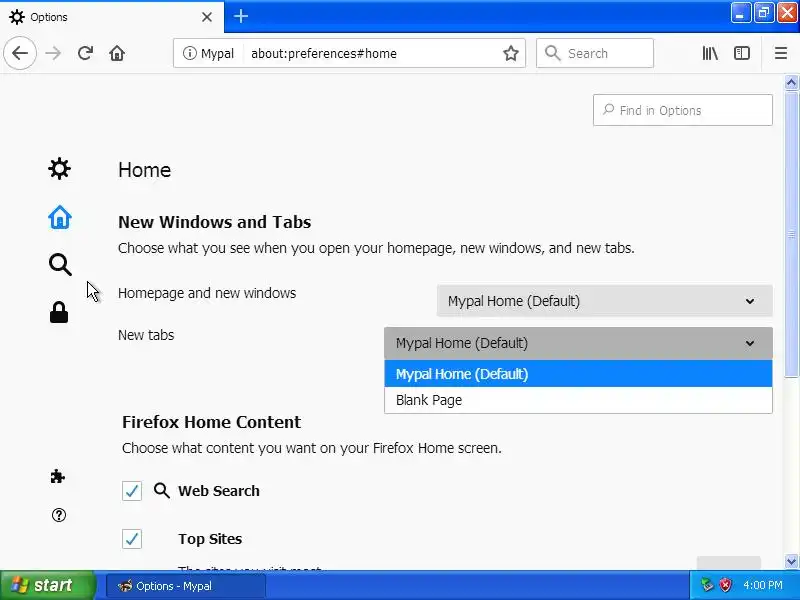
Task: Open the General settings gear icon
Action: (60, 169)
